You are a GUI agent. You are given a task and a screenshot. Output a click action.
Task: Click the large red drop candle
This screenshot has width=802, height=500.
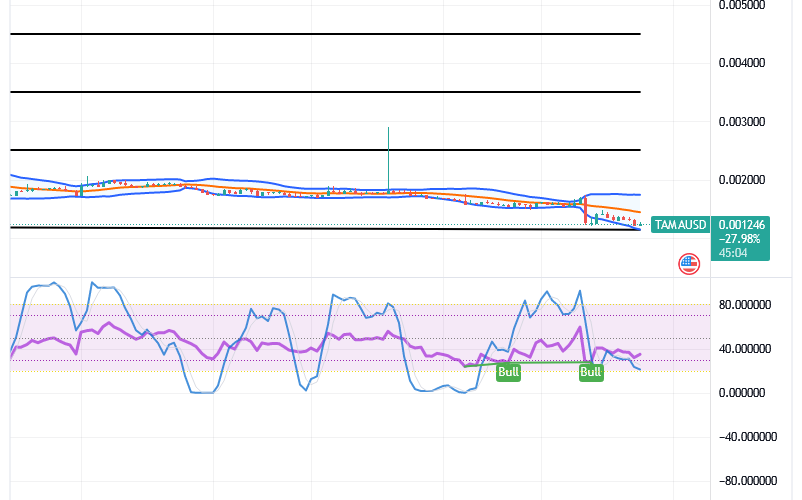coord(585,211)
